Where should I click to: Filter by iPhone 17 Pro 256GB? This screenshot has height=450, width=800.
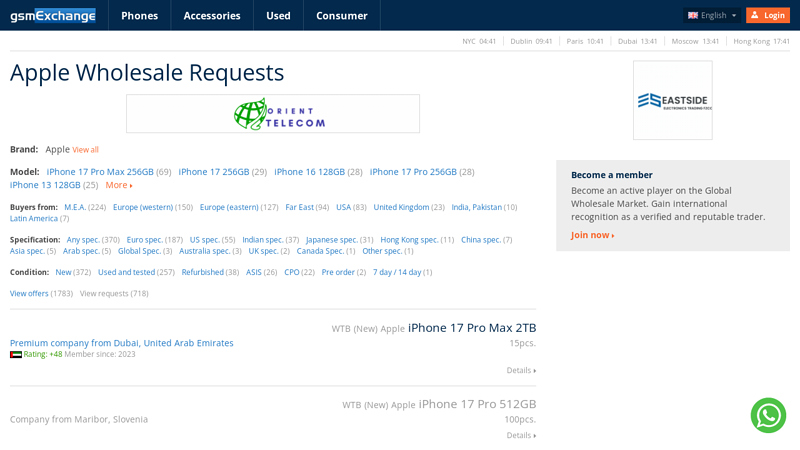(x=413, y=172)
